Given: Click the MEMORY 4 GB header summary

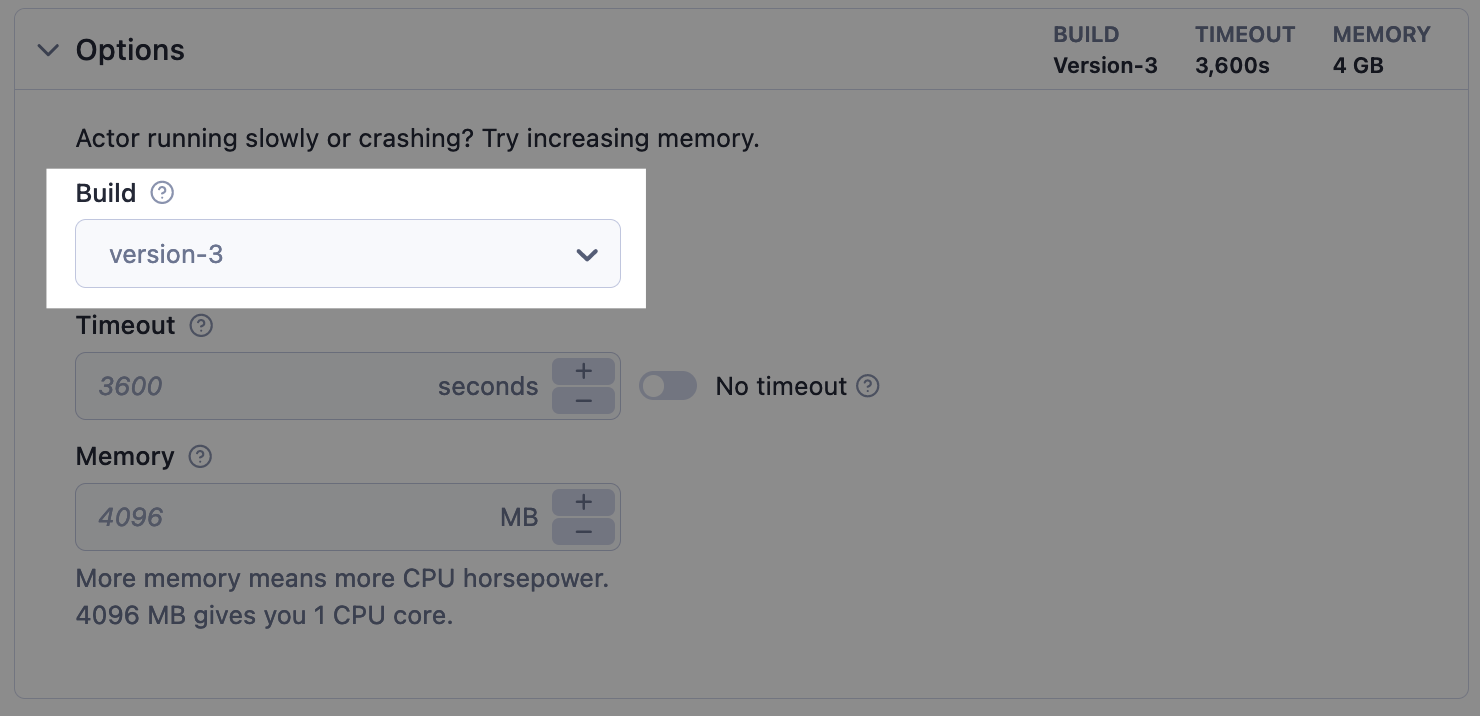Looking at the screenshot, I should click(1381, 50).
